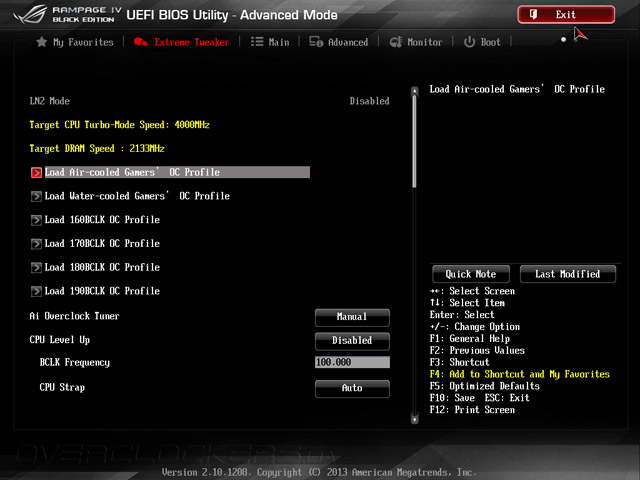Screen dimensions: 640x480
Task: Click the BCLK Frequency label
Action: click(74, 362)
